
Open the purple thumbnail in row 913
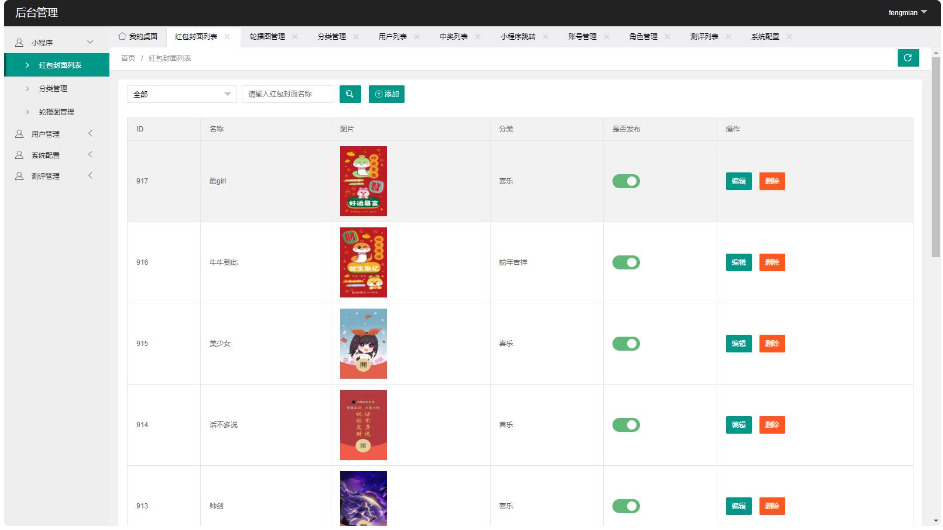pos(363,498)
